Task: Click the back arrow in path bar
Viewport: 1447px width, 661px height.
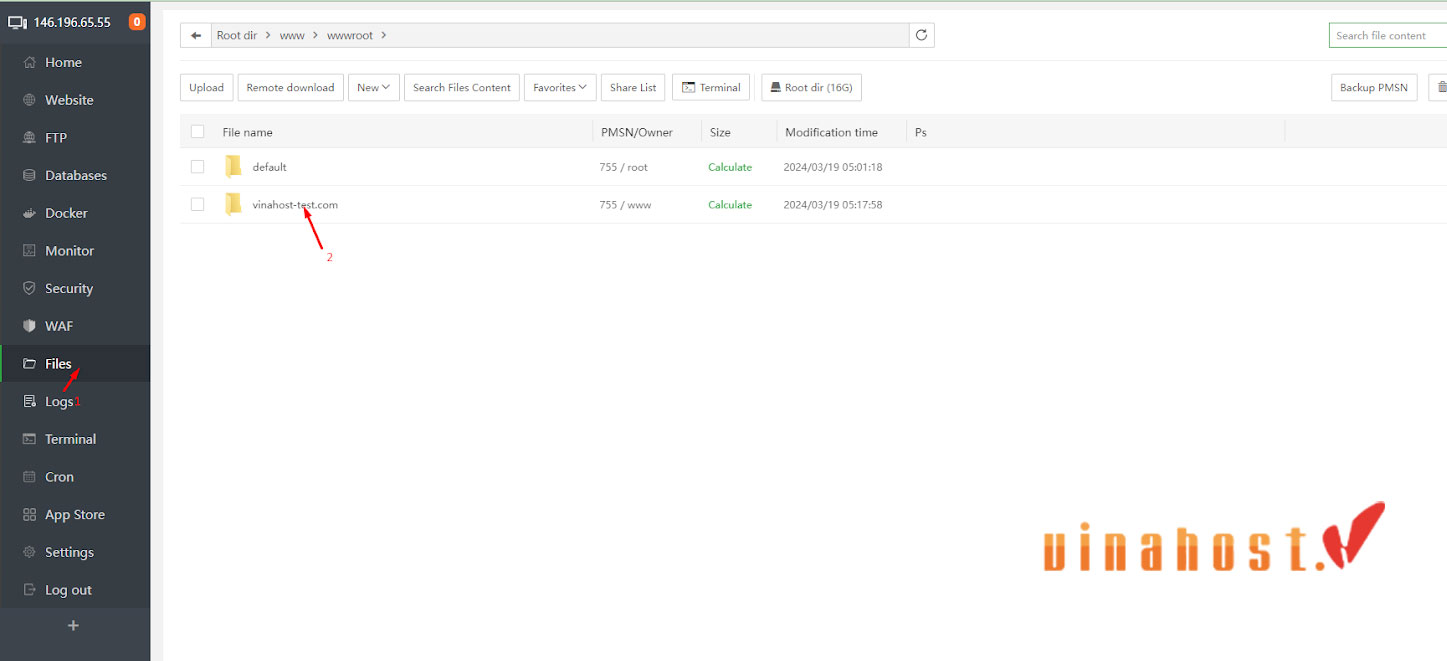Action: [196, 35]
